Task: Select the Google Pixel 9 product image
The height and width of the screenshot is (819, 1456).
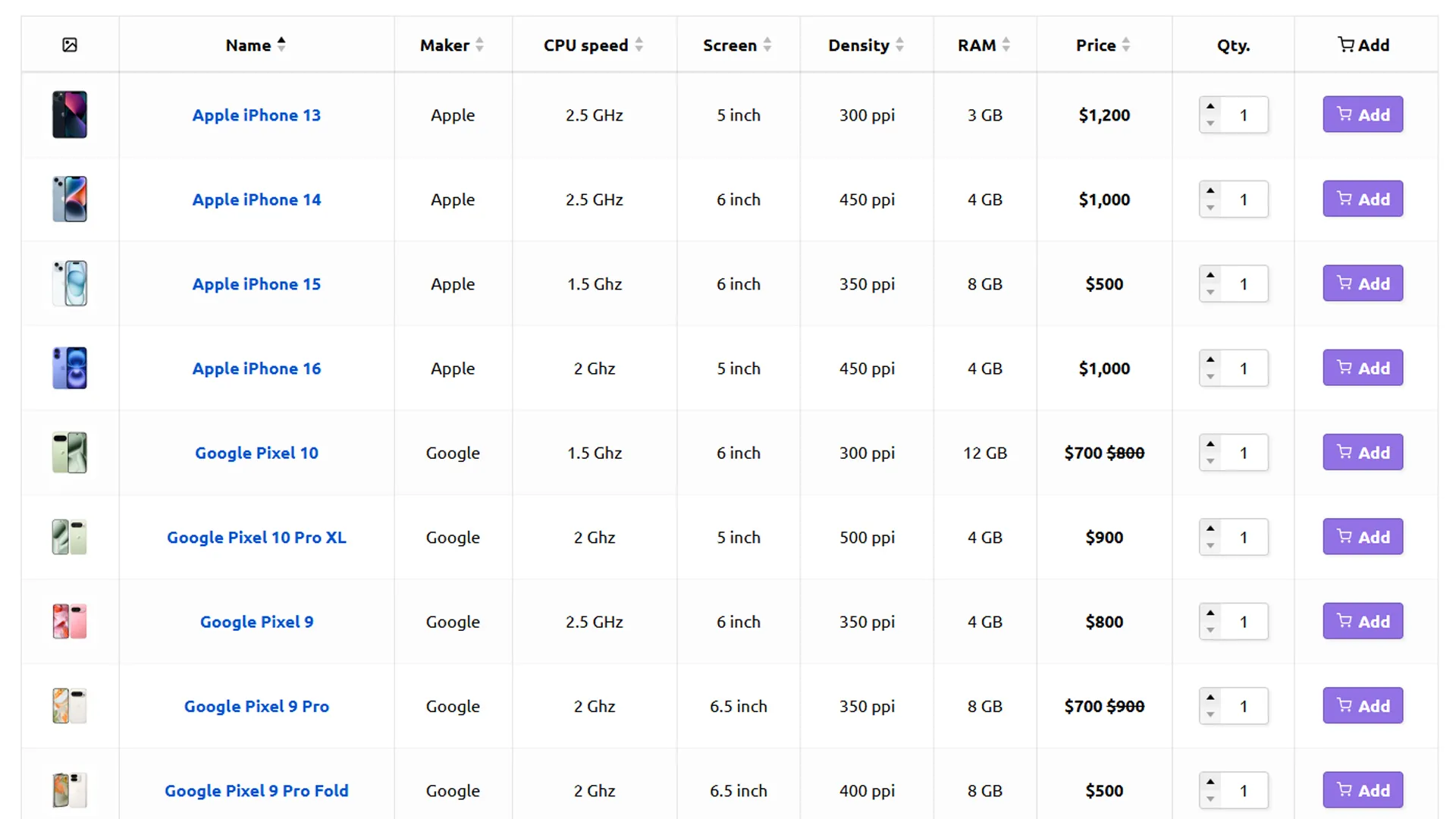Action: (x=70, y=621)
